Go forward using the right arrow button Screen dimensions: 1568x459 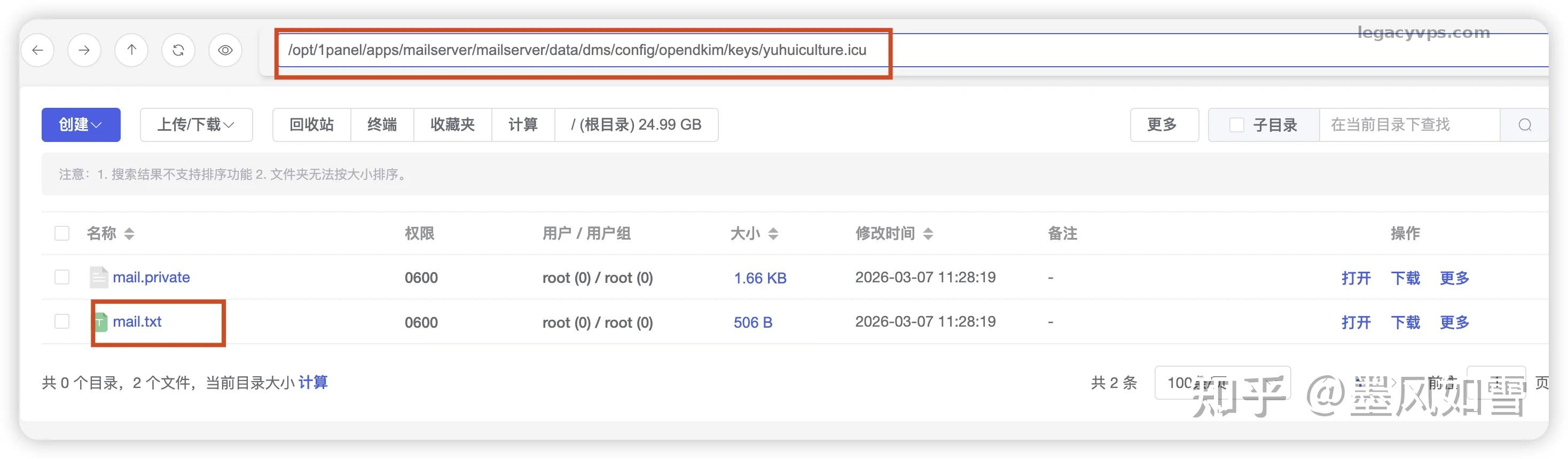tap(84, 50)
